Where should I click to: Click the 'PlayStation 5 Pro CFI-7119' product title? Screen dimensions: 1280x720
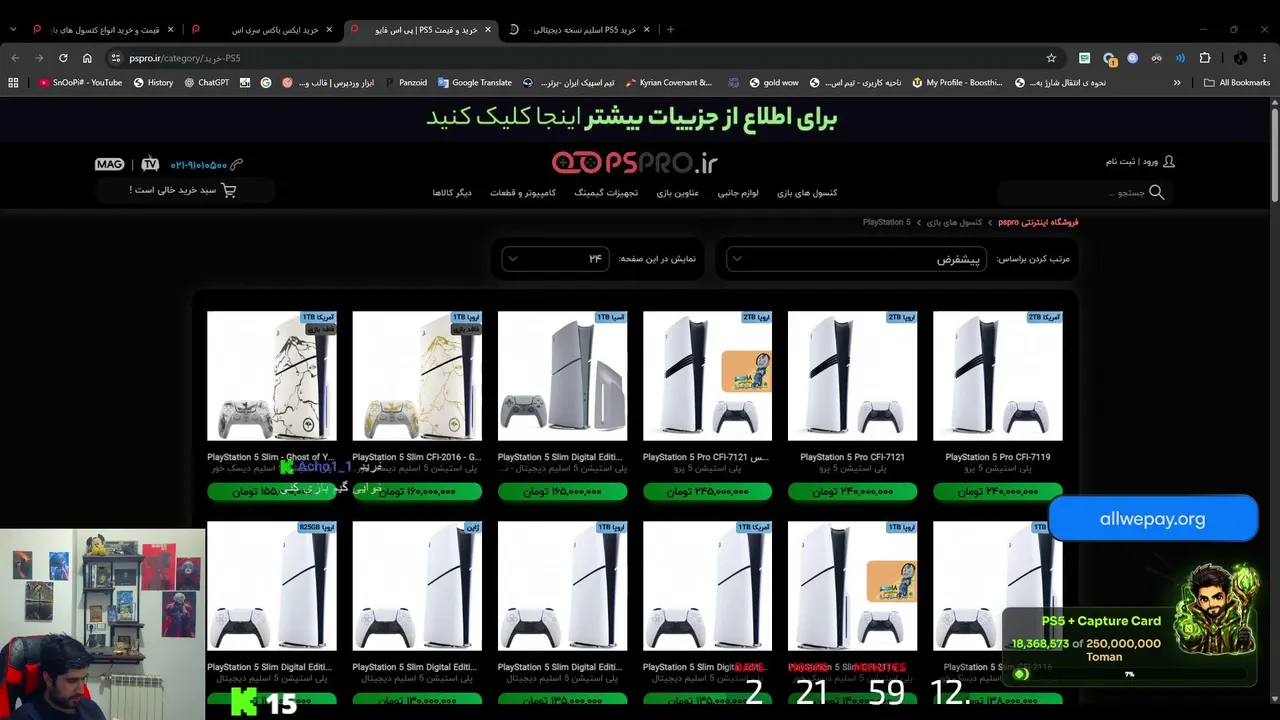click(998, 457)
